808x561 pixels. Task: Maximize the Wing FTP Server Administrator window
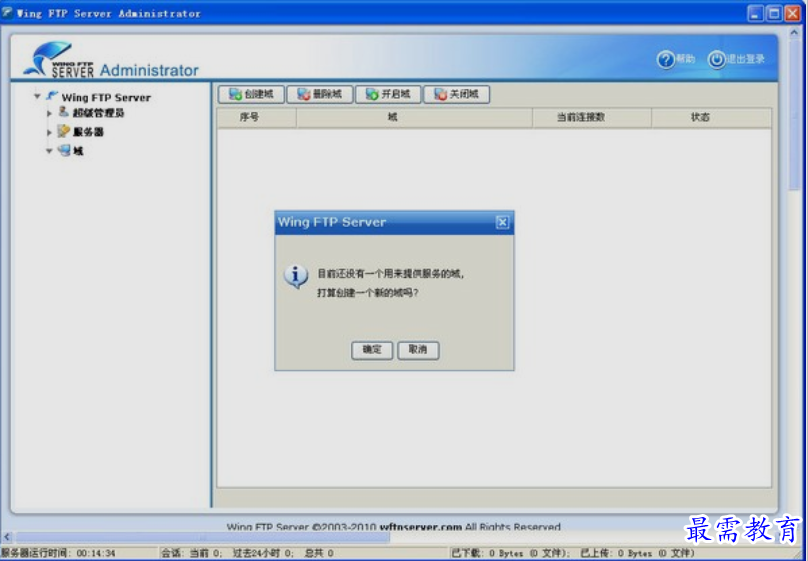774,13
